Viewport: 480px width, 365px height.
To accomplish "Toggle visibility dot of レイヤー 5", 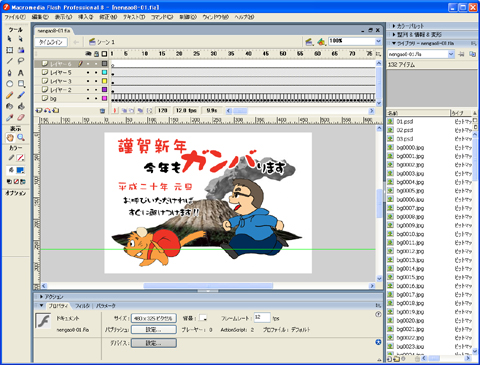I will click(x=88, y=72).
